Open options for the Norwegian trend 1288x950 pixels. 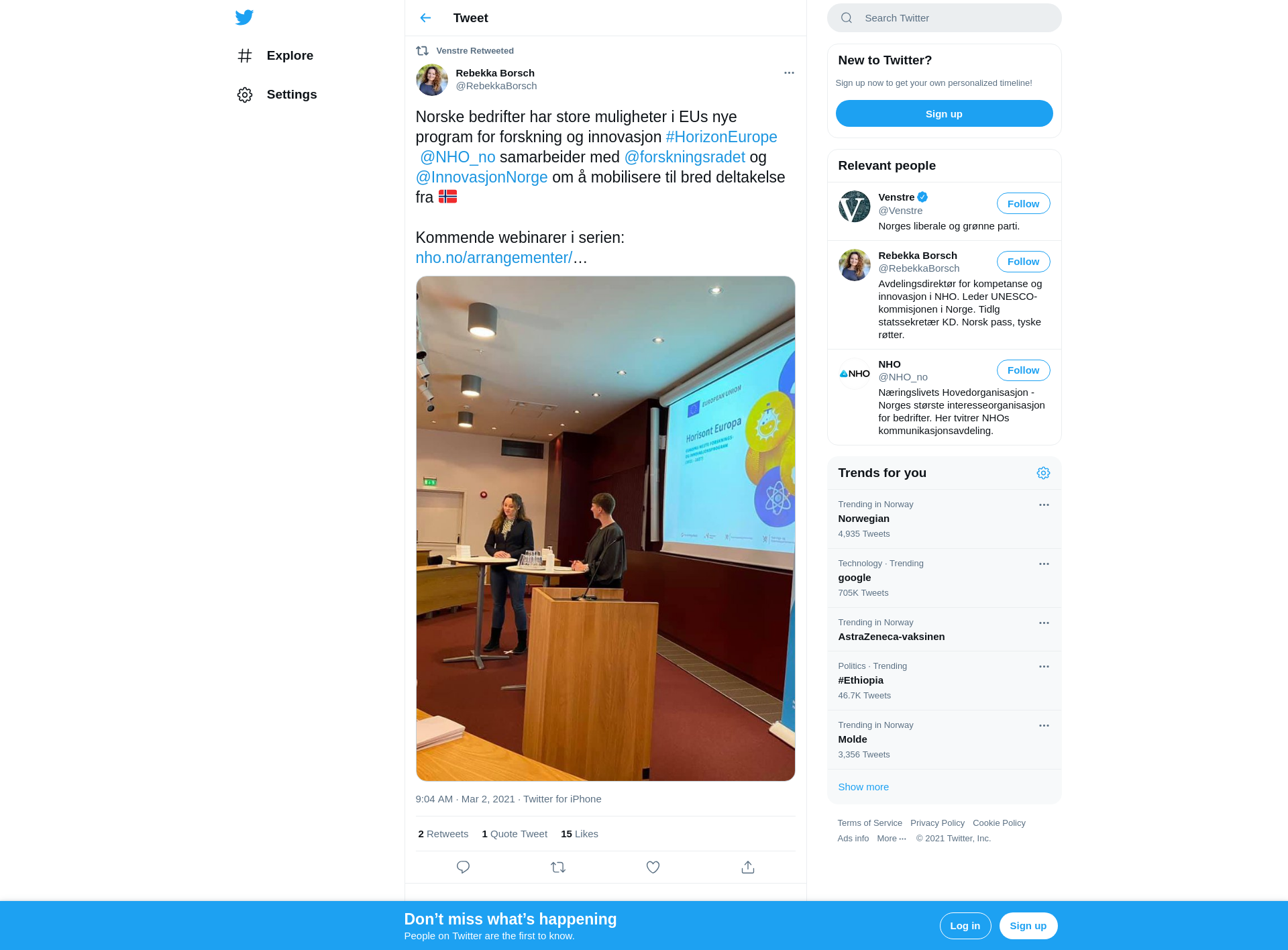[1044, 505]
